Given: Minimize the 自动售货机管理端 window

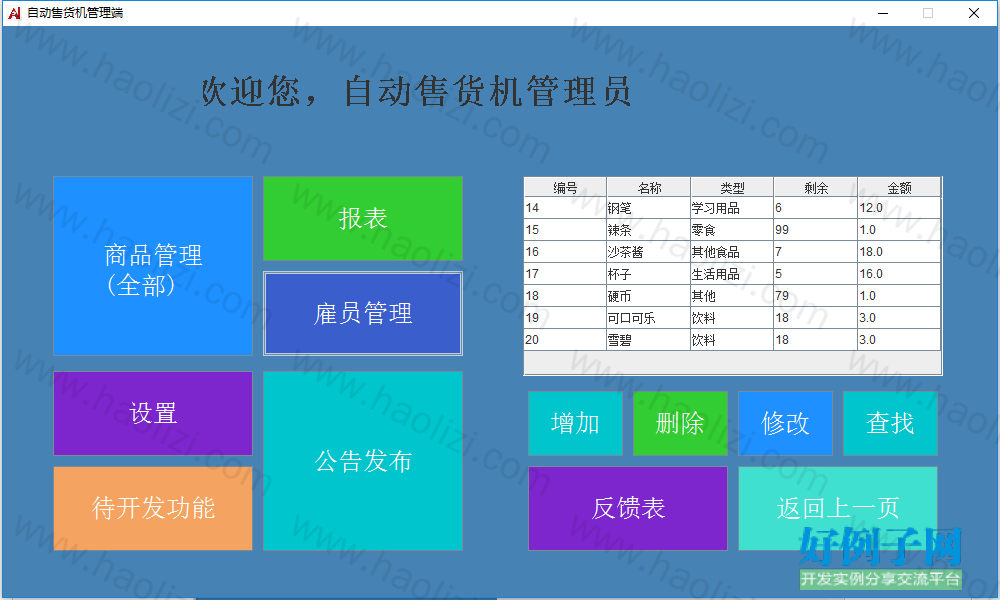Looking at the screenshot, I should (883, 13).
